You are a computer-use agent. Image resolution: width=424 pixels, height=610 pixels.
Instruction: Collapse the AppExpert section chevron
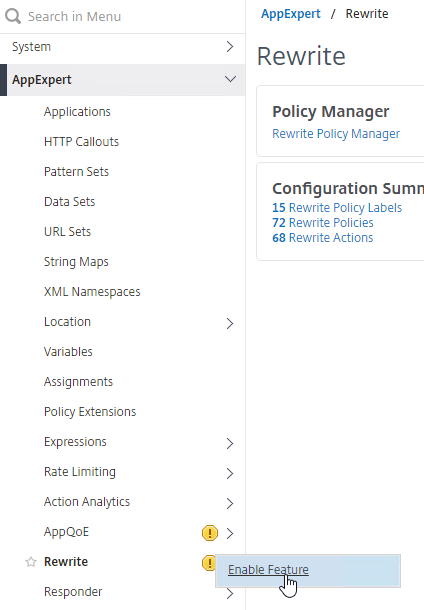230,79
